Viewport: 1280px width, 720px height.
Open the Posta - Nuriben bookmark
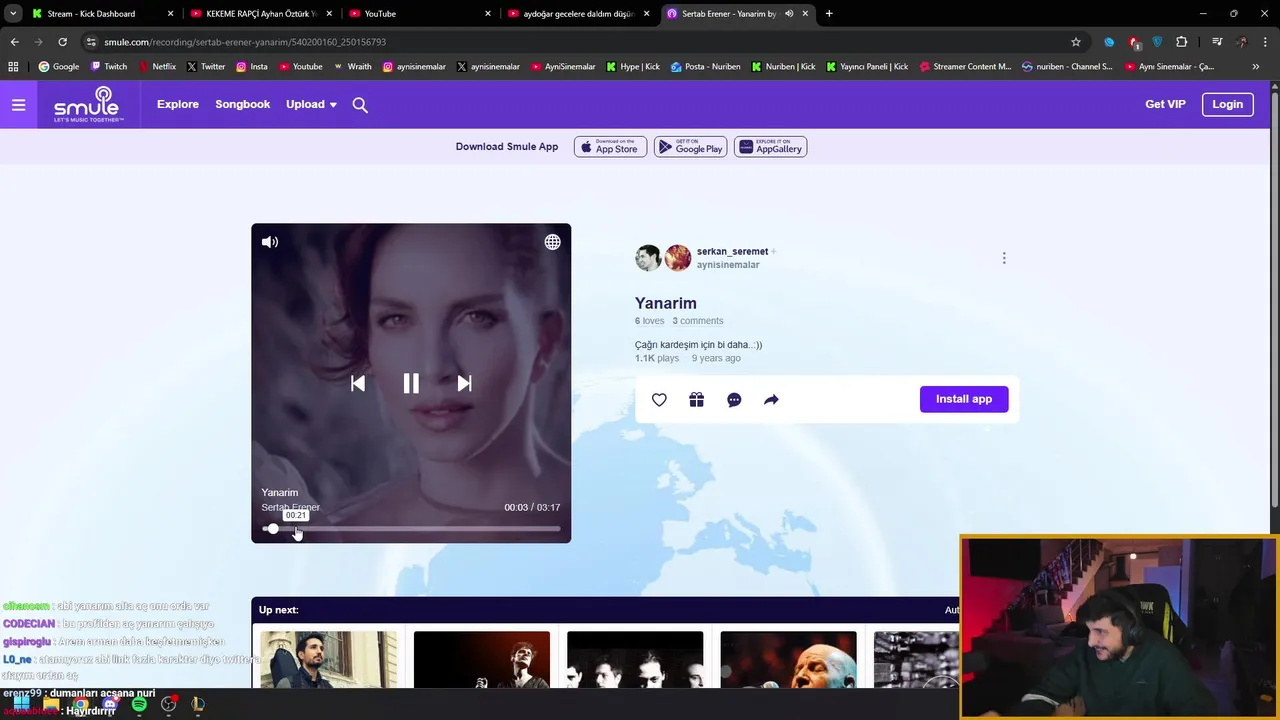pyautogui.click(x=706, y=67)
